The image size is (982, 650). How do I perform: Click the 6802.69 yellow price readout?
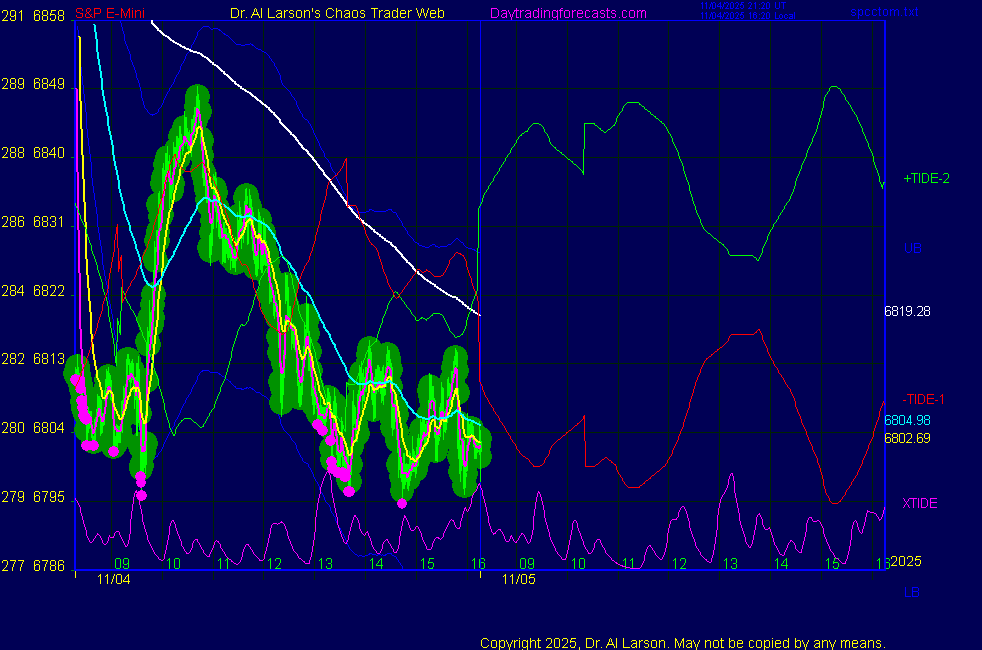point(907,437)
